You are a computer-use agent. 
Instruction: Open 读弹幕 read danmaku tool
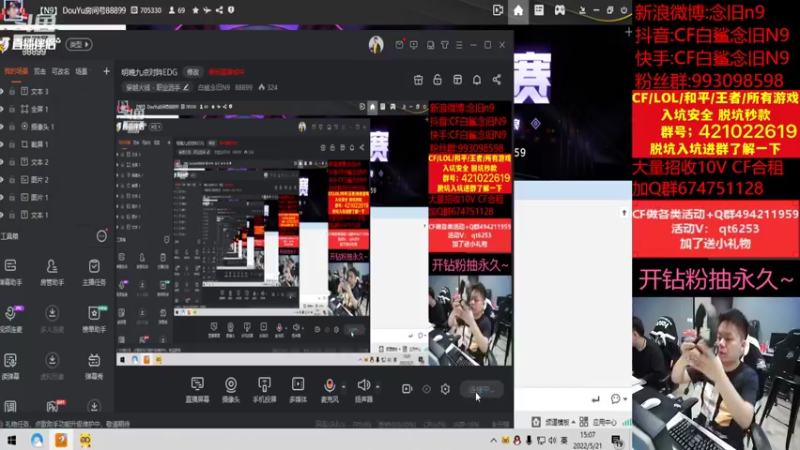tap(10, 365)
